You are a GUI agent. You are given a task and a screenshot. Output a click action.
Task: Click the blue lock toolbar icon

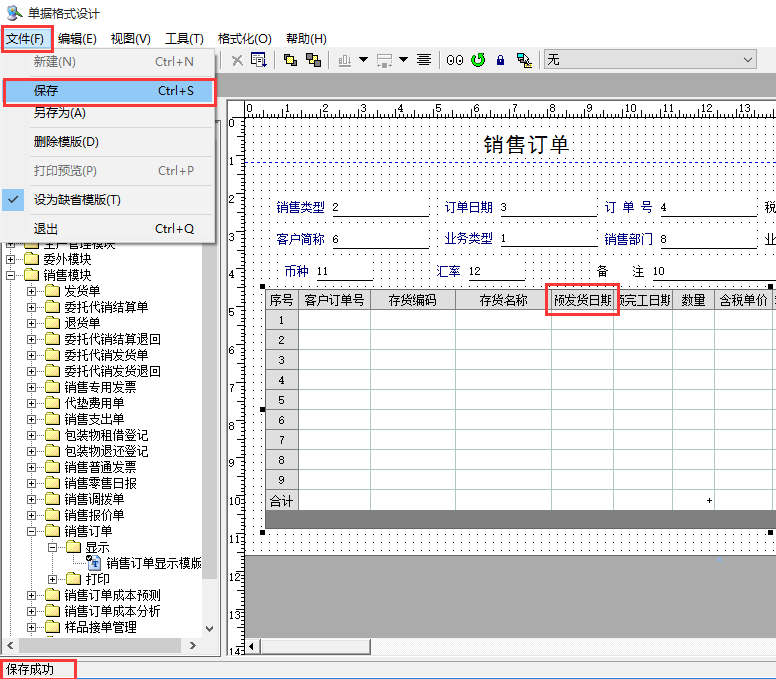click(x=500, y=60)
